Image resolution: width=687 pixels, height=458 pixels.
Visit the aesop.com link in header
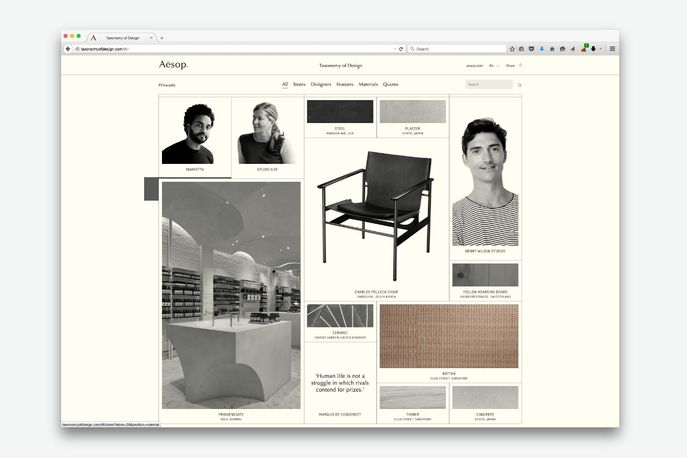(474, 66)
